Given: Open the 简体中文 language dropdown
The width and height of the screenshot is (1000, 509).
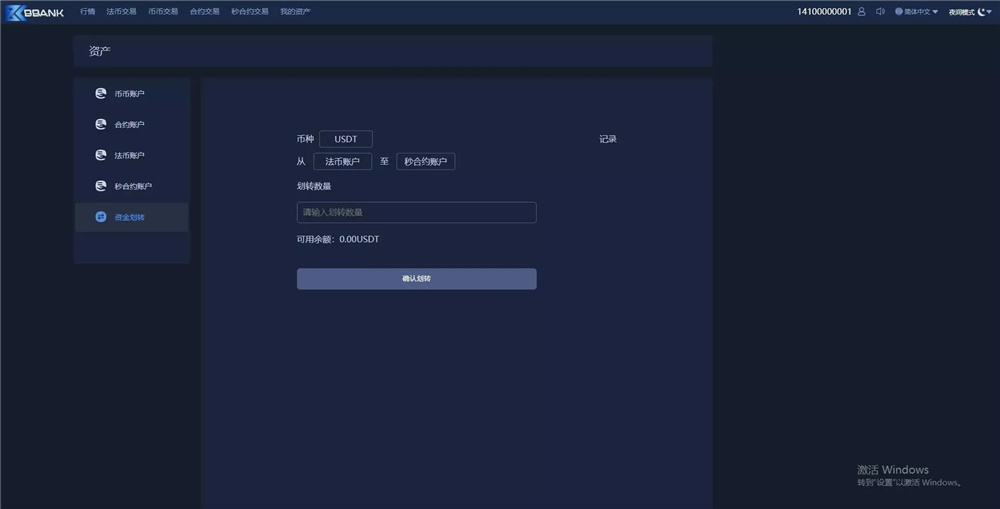Looking at the screenshot, I should pos(917,12).
